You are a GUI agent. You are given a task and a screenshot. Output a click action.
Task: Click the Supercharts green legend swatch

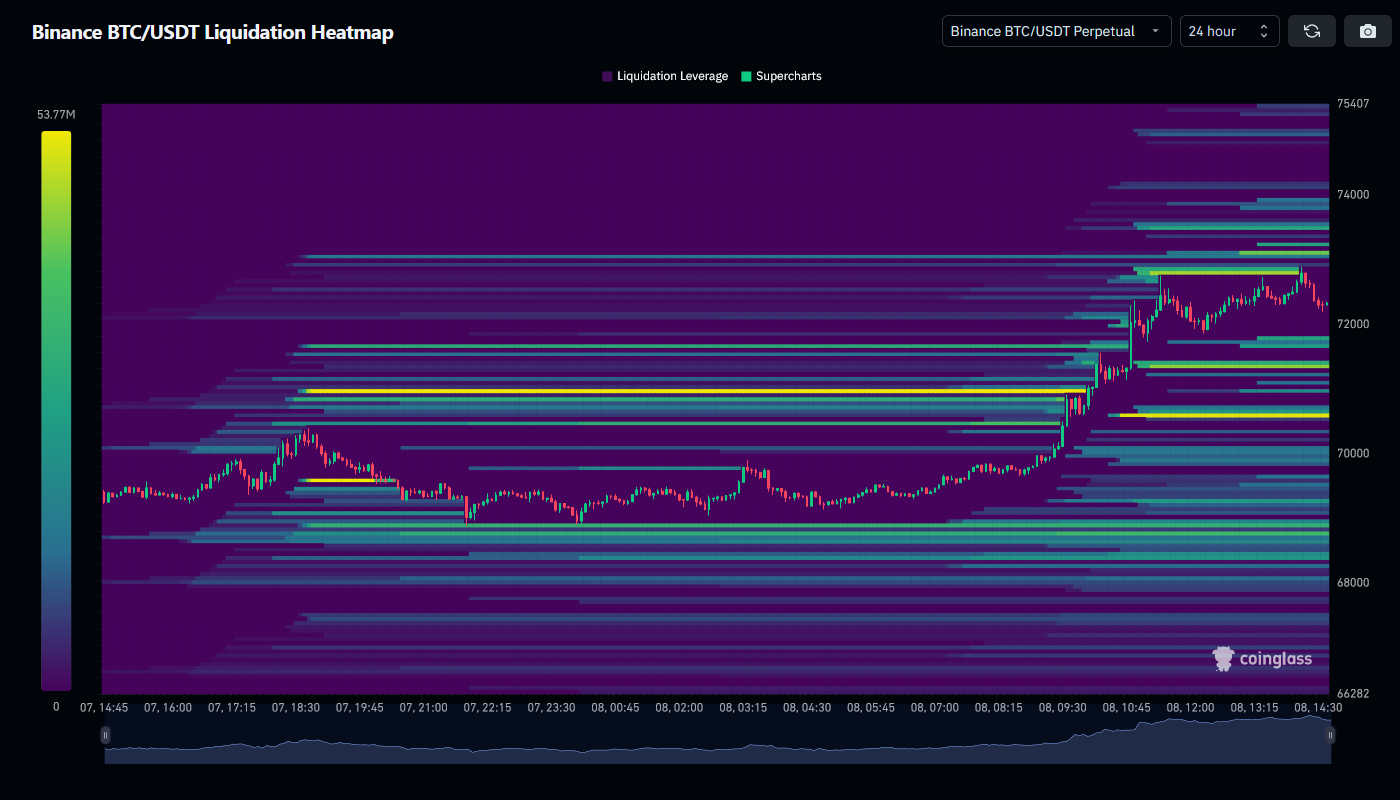746,76
